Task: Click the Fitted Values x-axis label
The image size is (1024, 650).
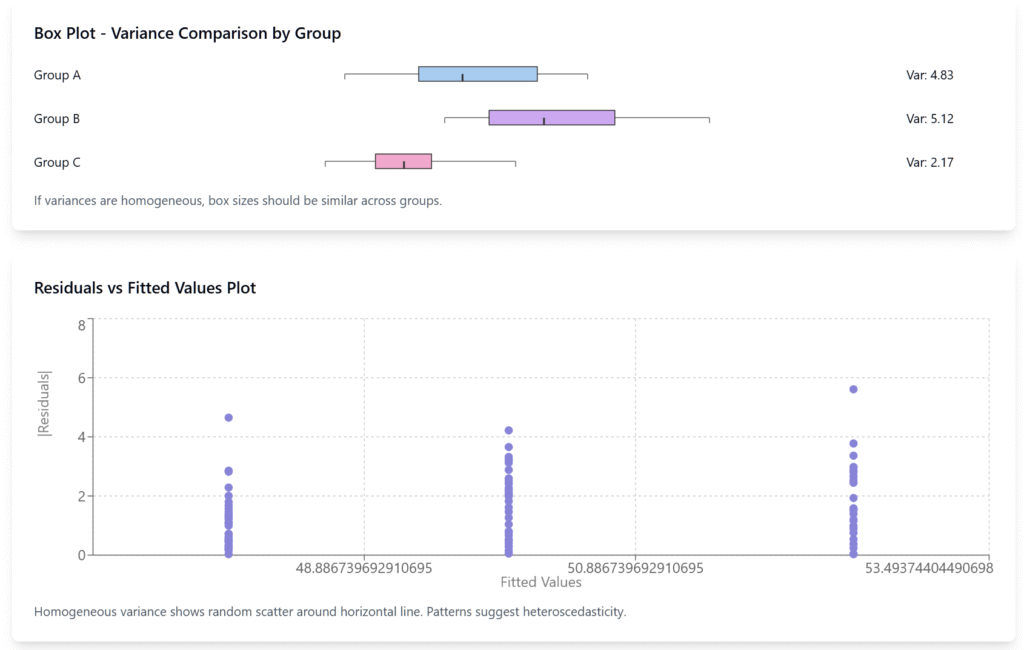Action: point(541,582)
